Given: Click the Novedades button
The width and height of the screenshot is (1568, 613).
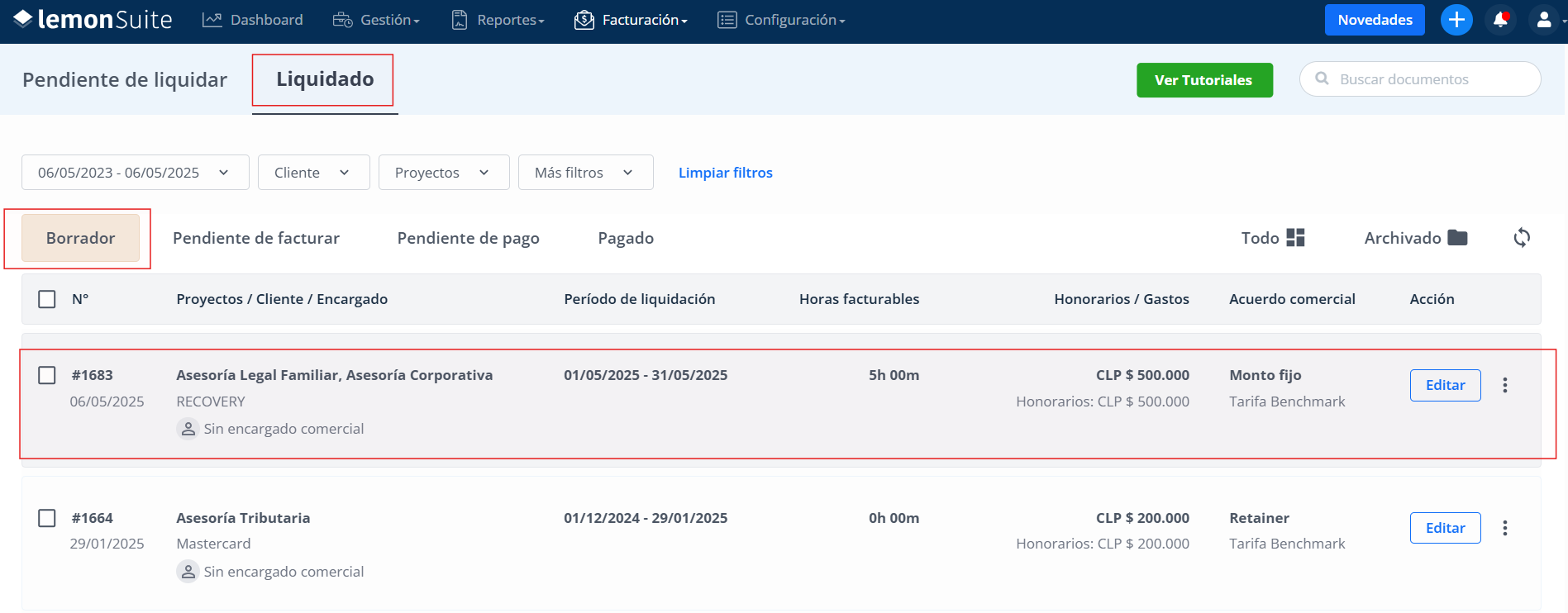Looking at the screenshot, I should pyautogui.click(x=1375, y=20).
